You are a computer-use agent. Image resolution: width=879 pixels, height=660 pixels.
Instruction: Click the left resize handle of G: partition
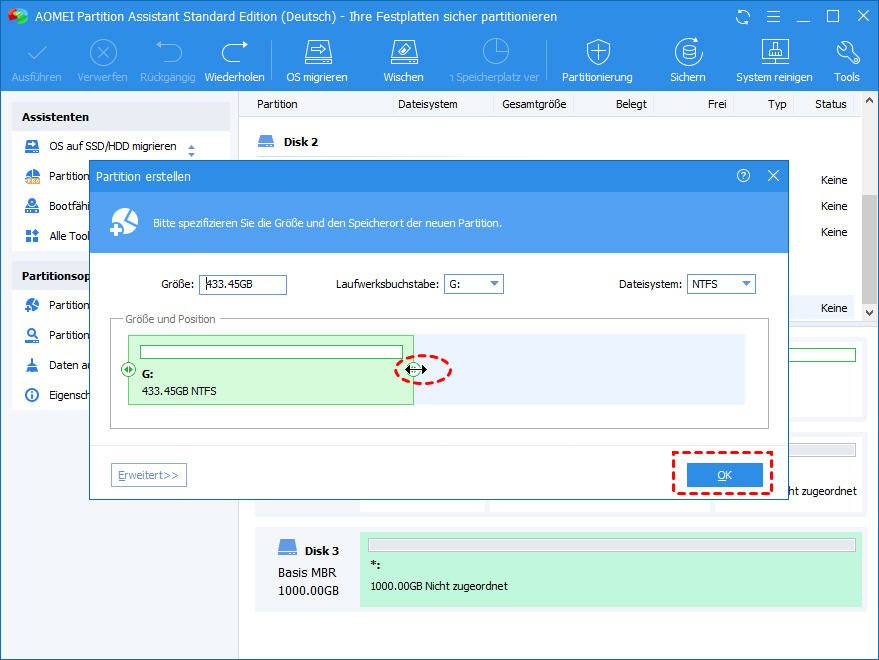pyautogui.click(x=128, y=370)
